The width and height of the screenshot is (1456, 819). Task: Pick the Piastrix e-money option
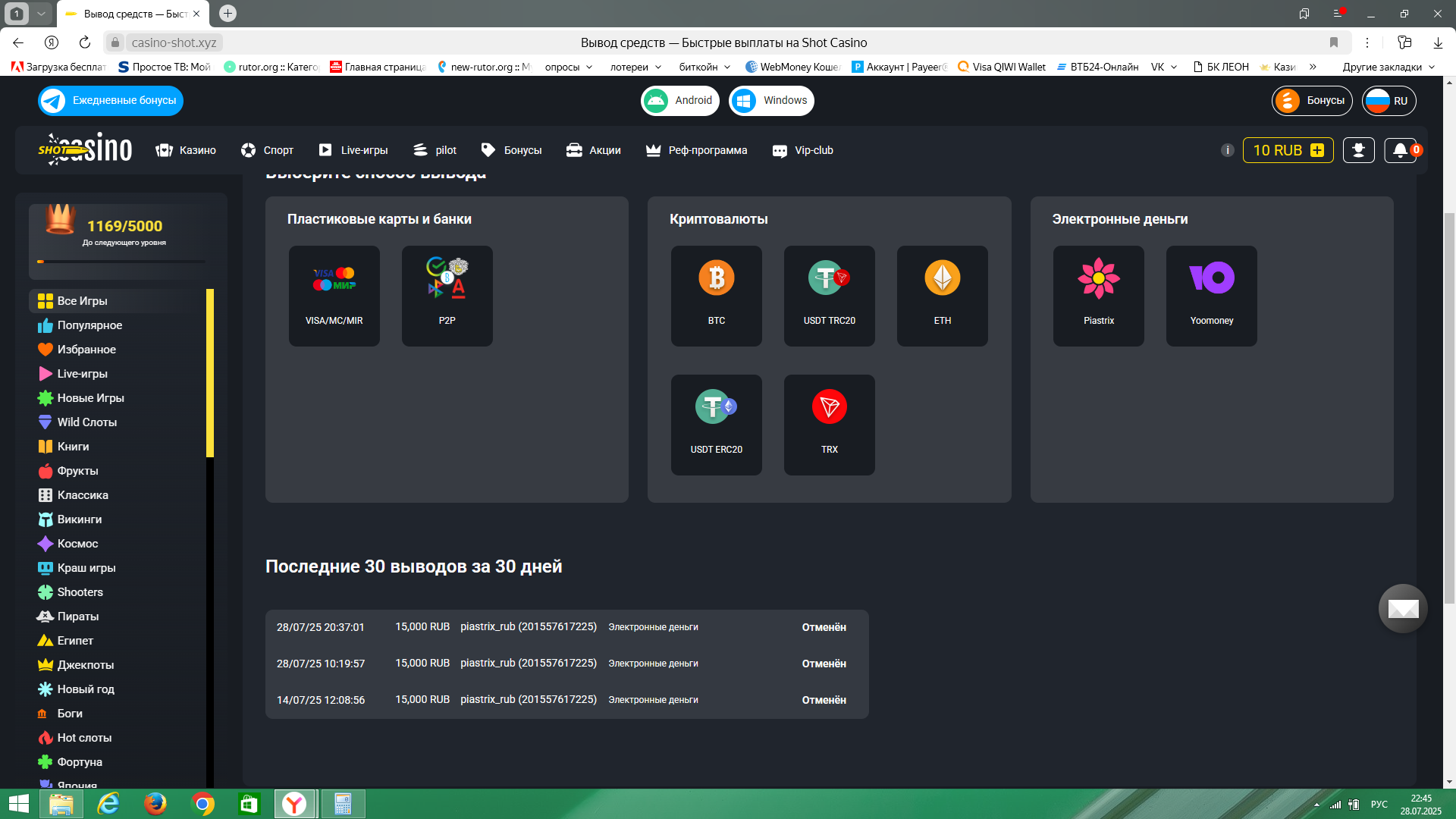click(x=1098, y=296)
